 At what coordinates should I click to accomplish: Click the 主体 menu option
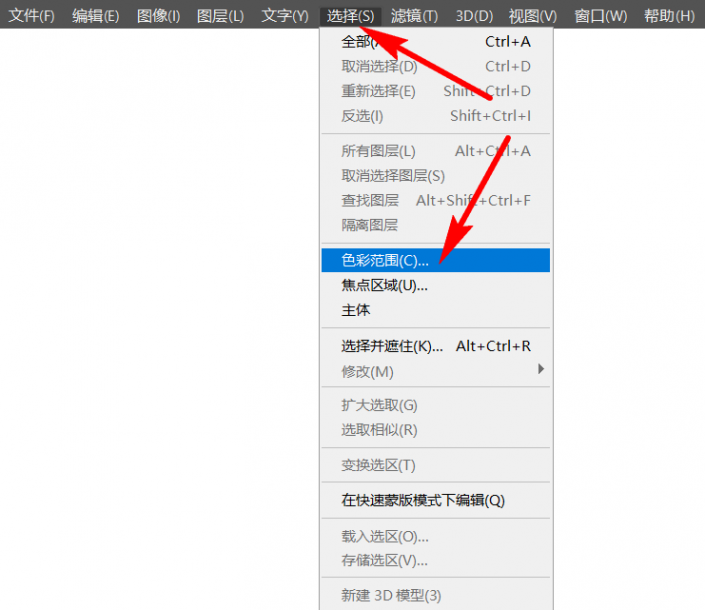point(356,311)
